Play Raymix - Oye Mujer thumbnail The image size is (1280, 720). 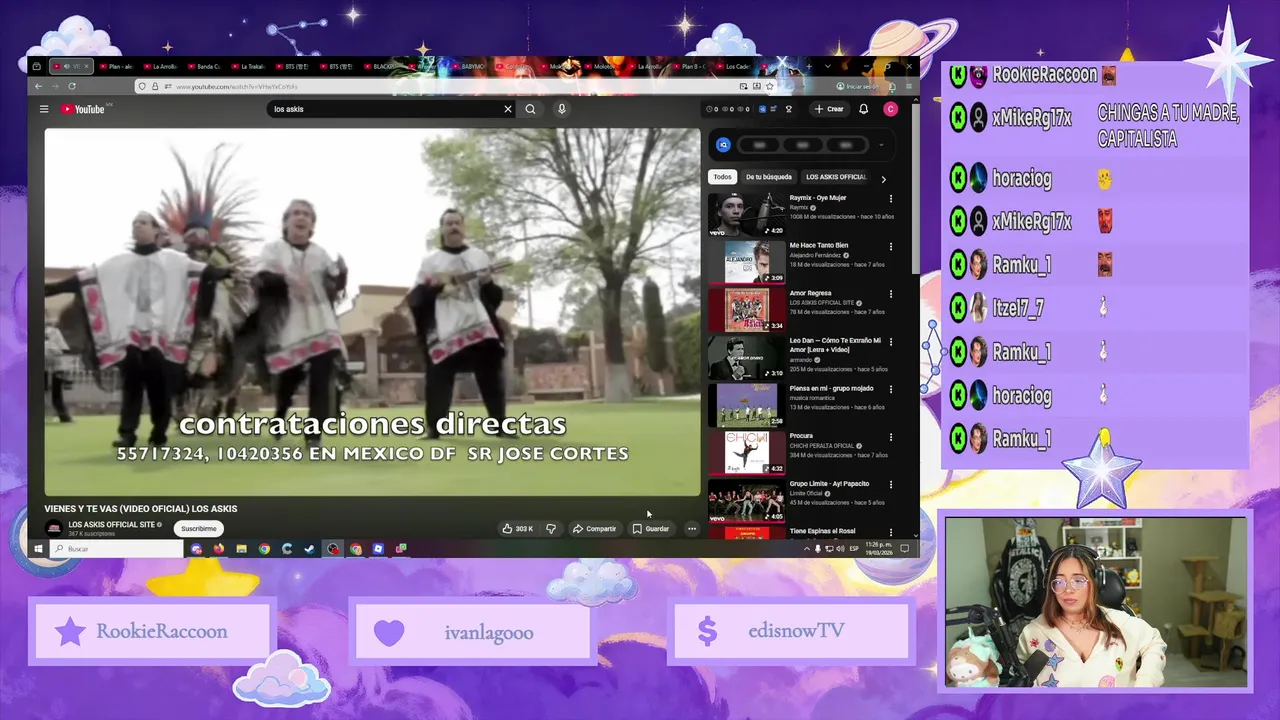point(747,214)
